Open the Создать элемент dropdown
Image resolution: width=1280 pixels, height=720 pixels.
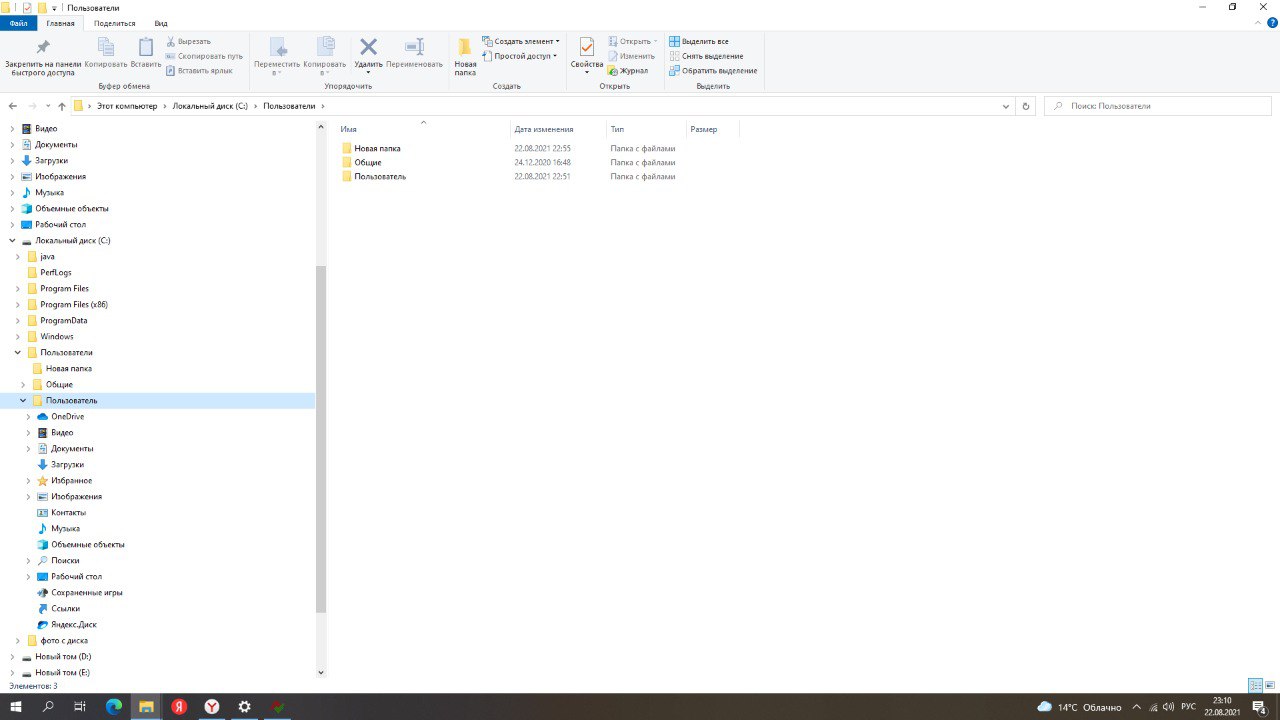point(521,42)
